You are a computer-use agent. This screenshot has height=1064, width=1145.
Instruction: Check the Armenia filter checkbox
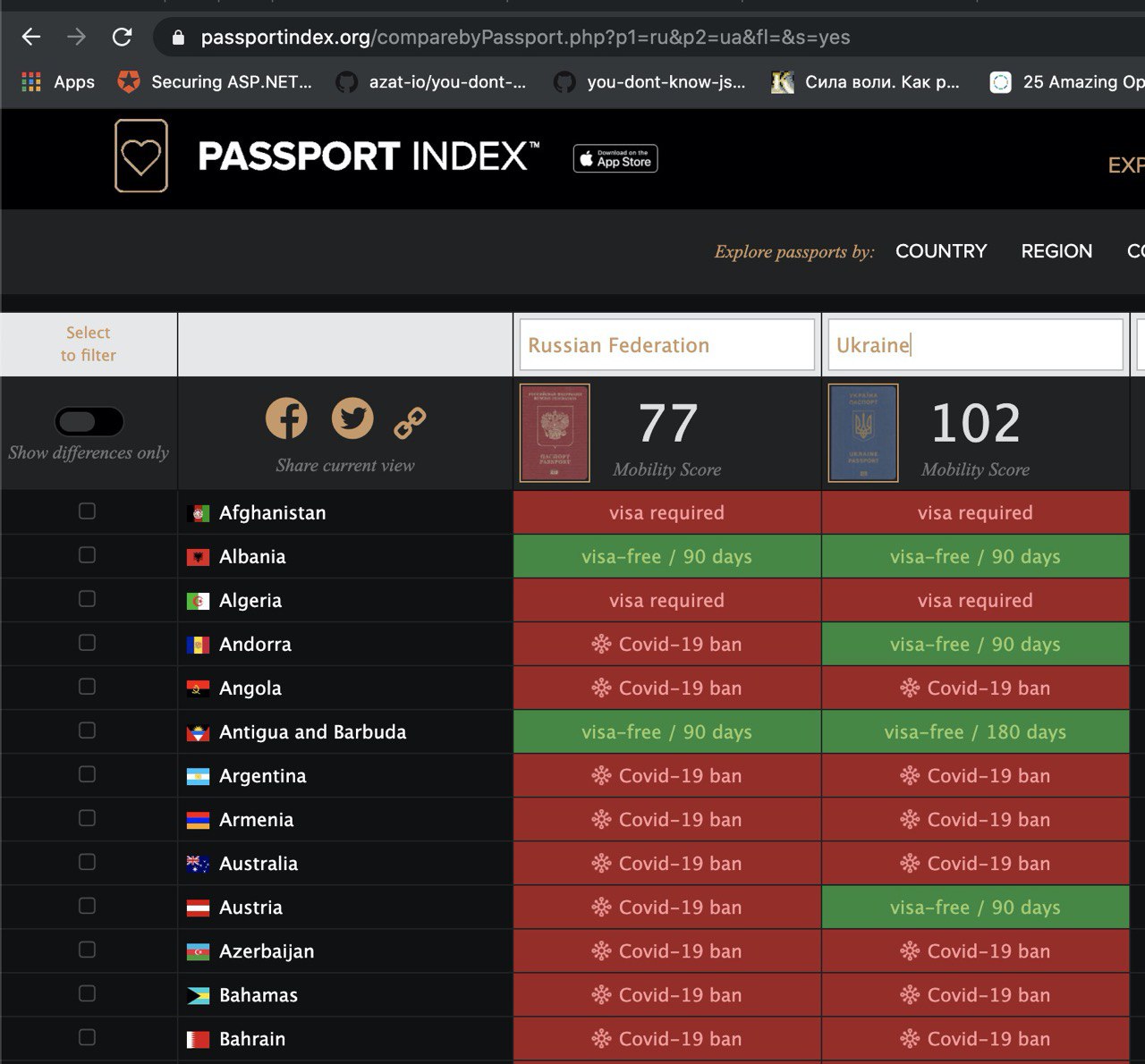pos(87,817)
